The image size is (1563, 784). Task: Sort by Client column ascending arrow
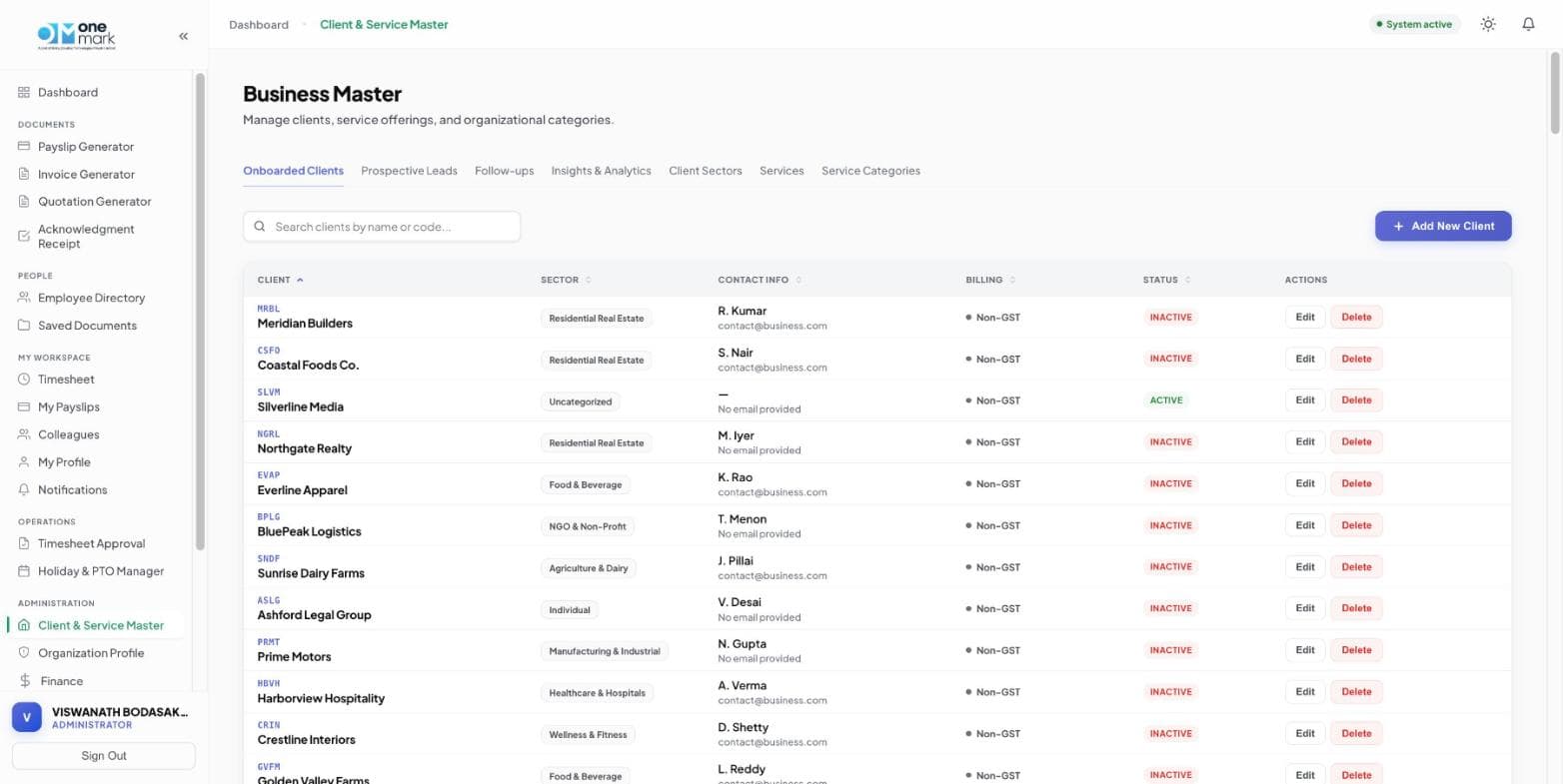pyautogui.click(x=300, y=280)
